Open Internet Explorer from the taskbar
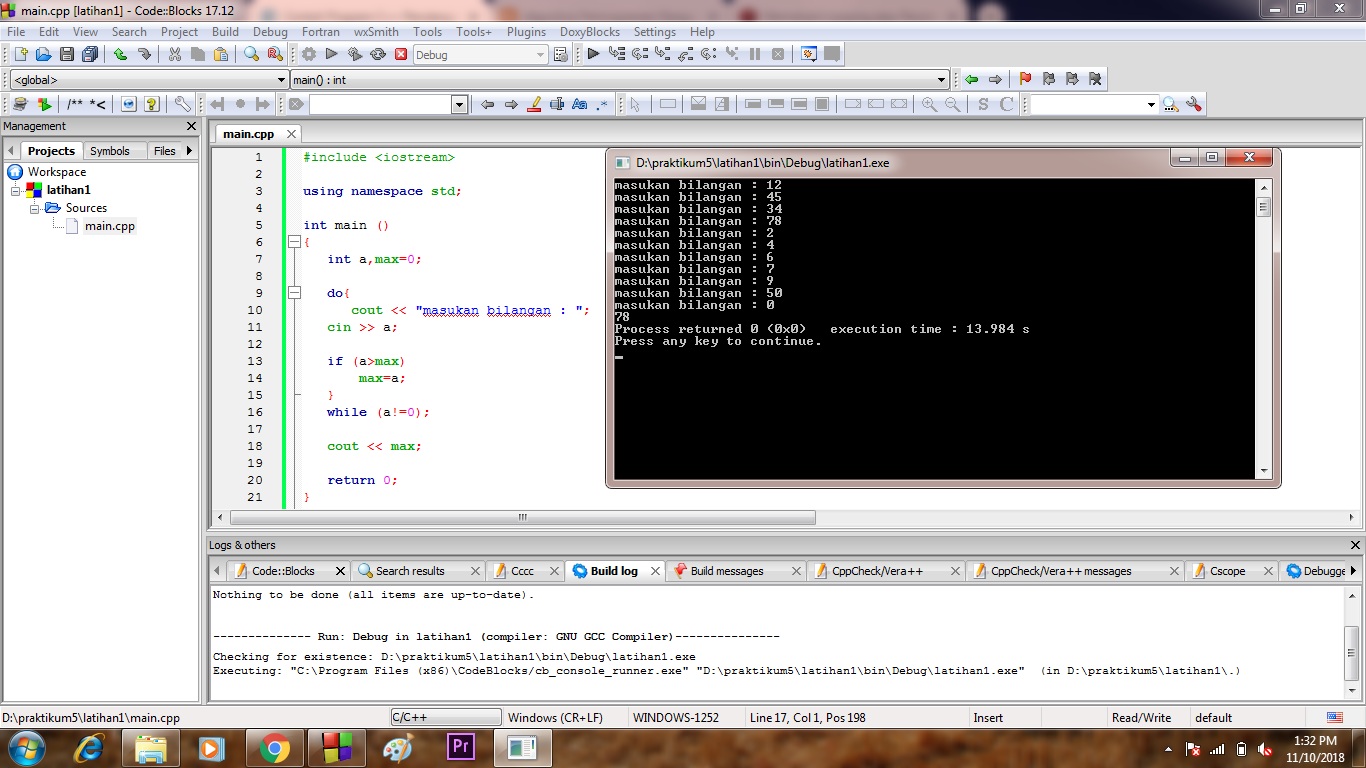Image resolution: width=1366 pixels, height=768 pixels. (89, 748)
